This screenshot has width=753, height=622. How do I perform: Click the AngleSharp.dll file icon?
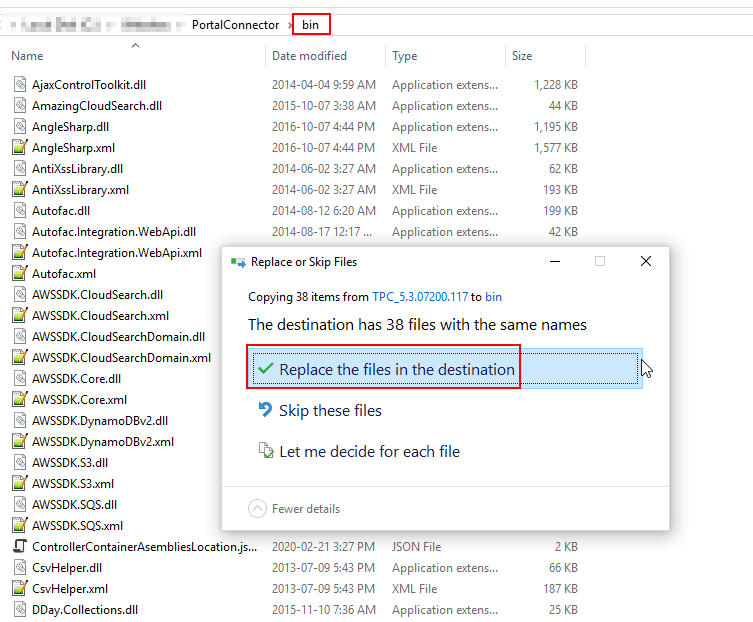pyautogui.click(x=20, y=127)
